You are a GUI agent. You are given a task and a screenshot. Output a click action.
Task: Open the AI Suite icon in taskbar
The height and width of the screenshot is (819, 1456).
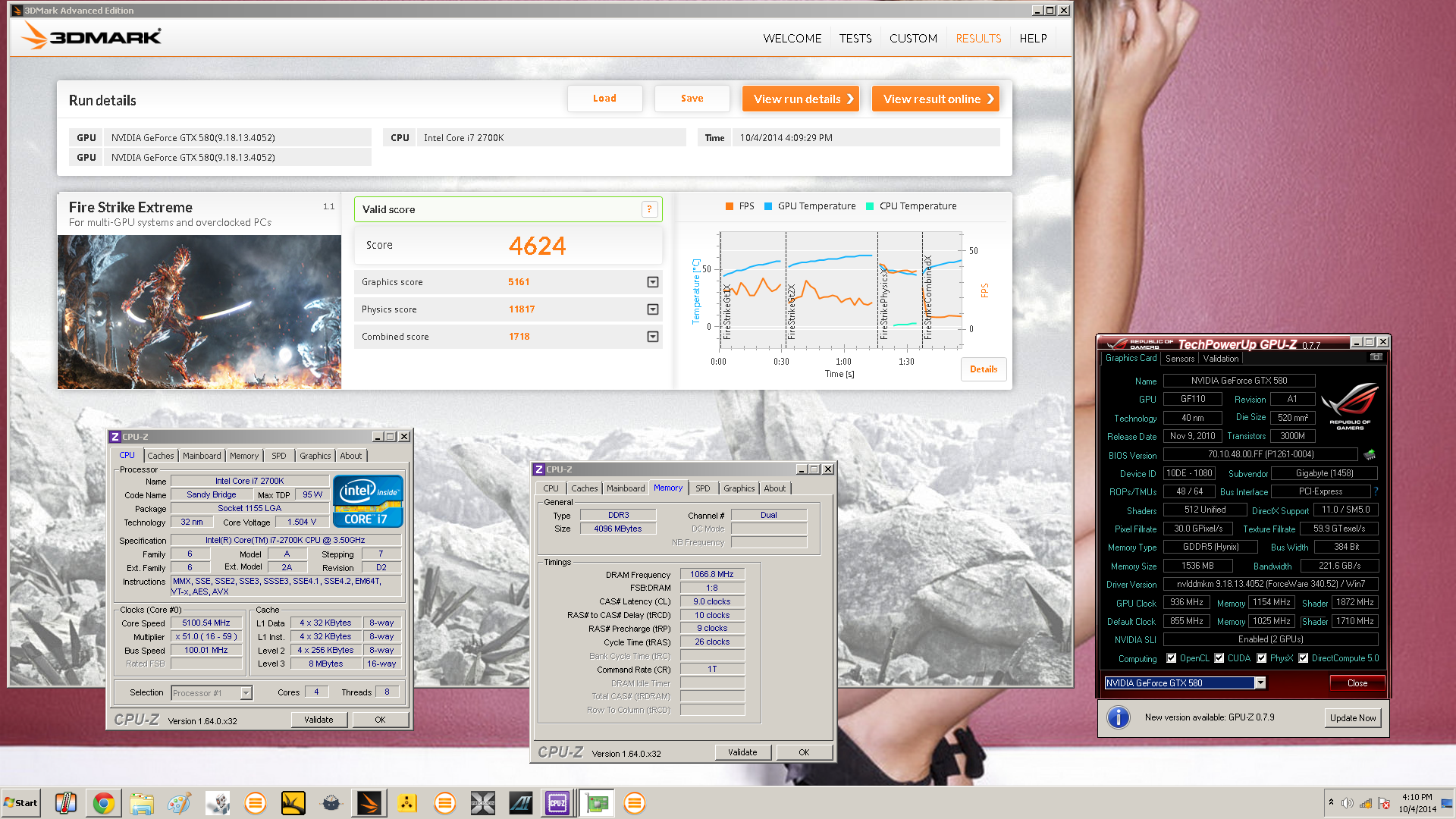(521, 803)
